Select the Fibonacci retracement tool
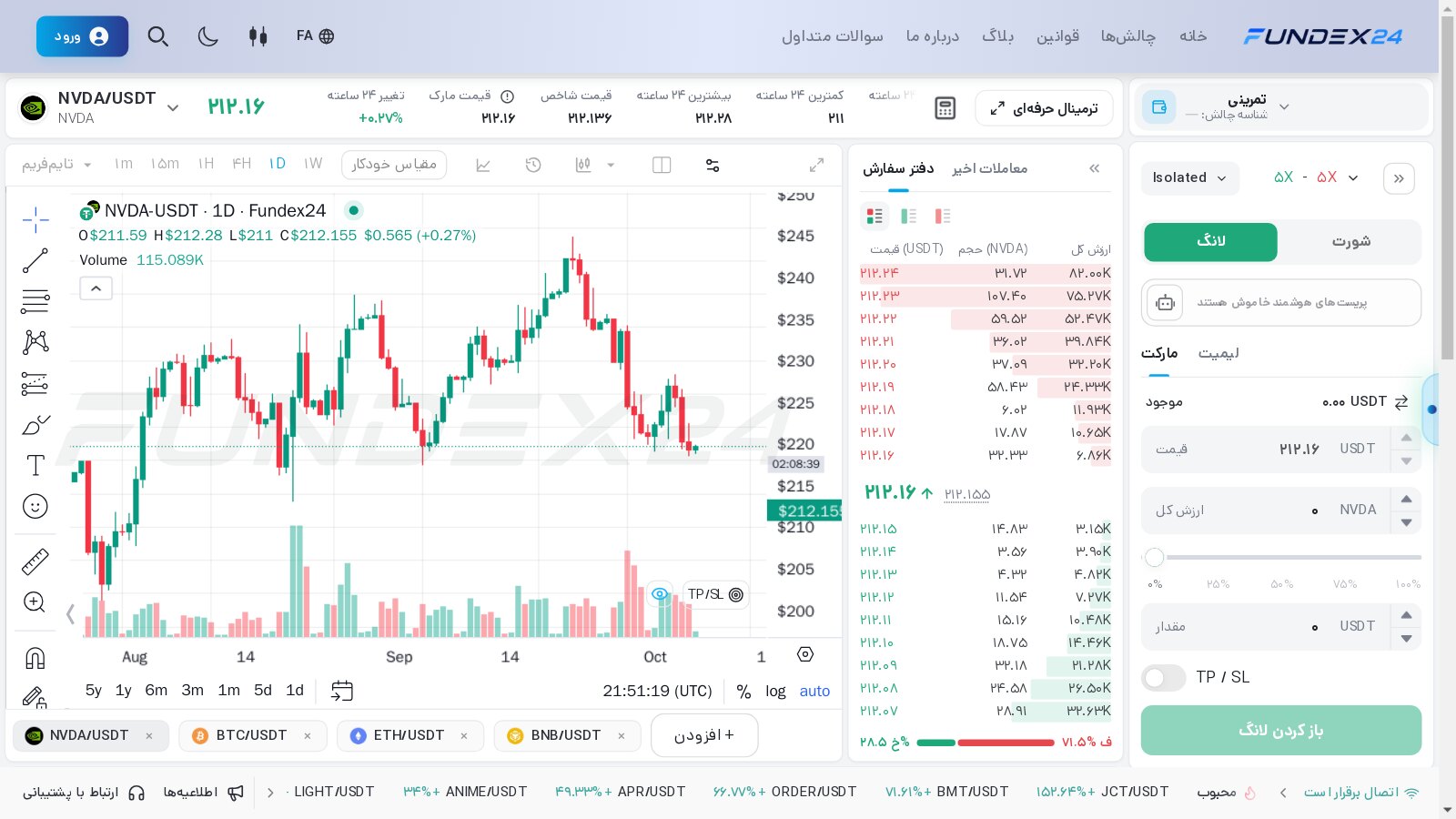 click(35, 301)
